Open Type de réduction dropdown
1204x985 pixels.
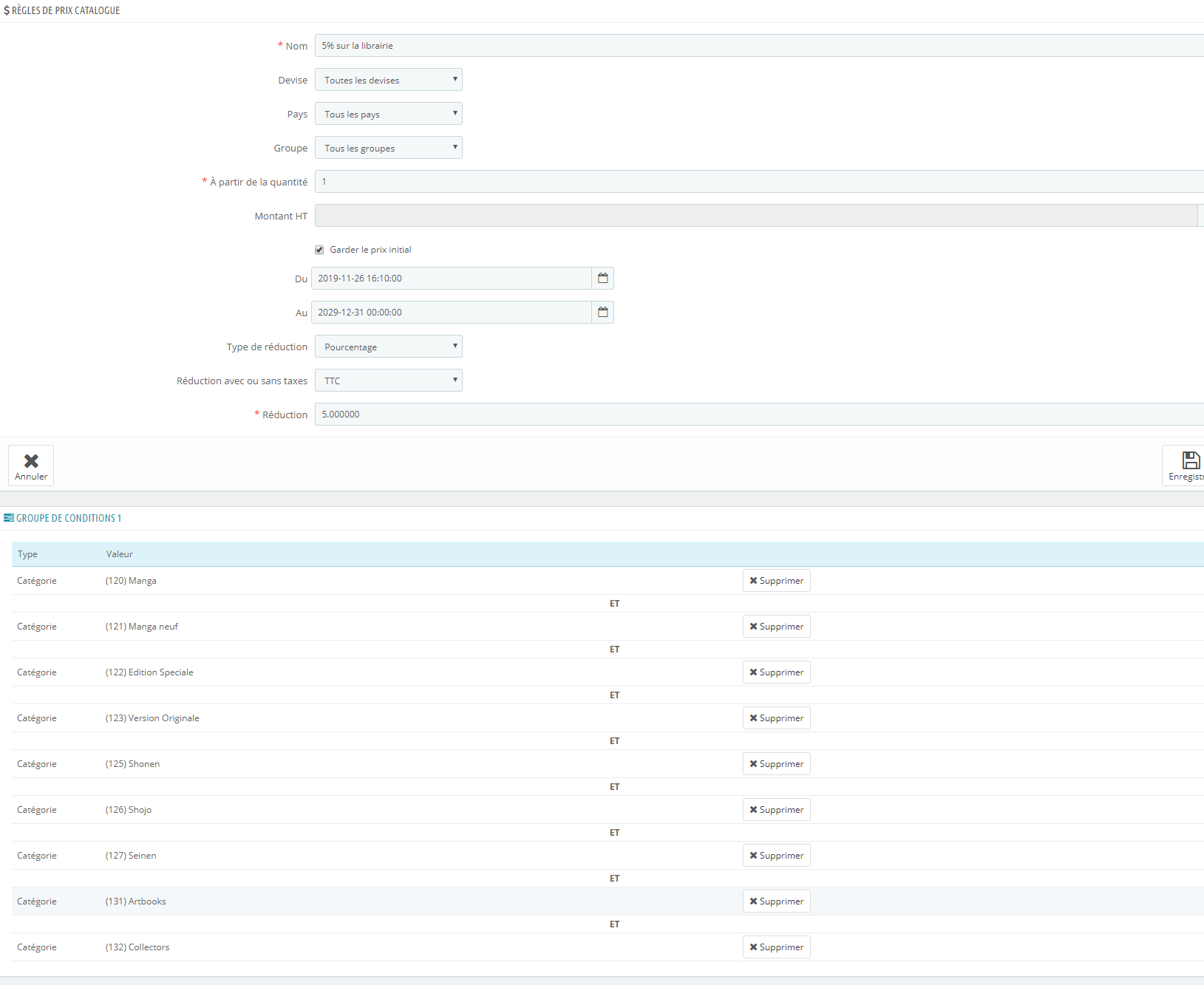(x=389, y=347)
